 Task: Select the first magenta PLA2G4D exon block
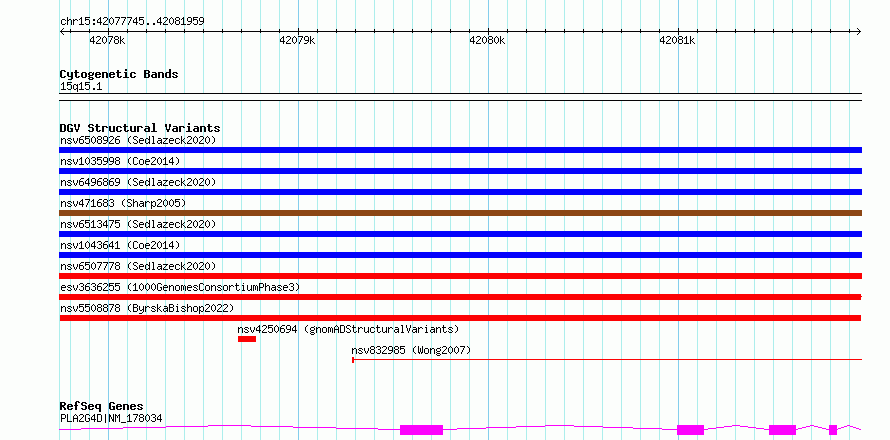[x=421, y=430]
